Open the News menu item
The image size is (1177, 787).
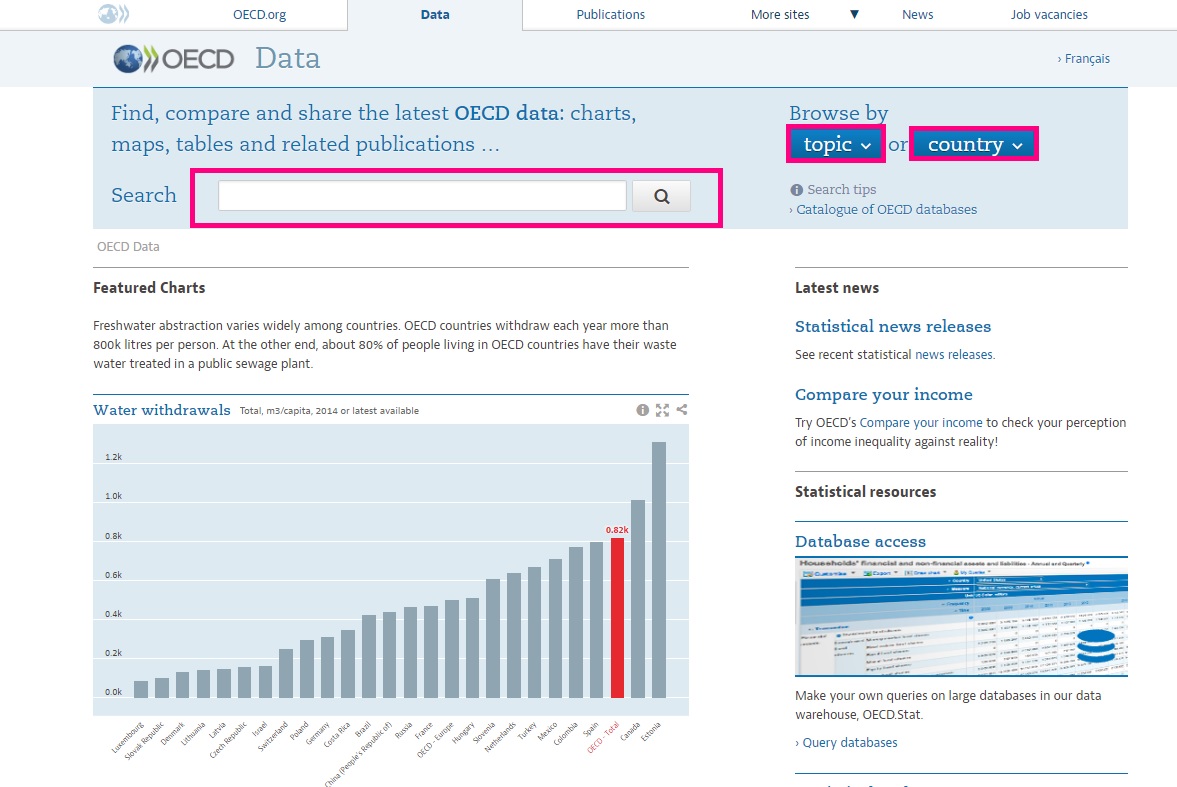917,14
